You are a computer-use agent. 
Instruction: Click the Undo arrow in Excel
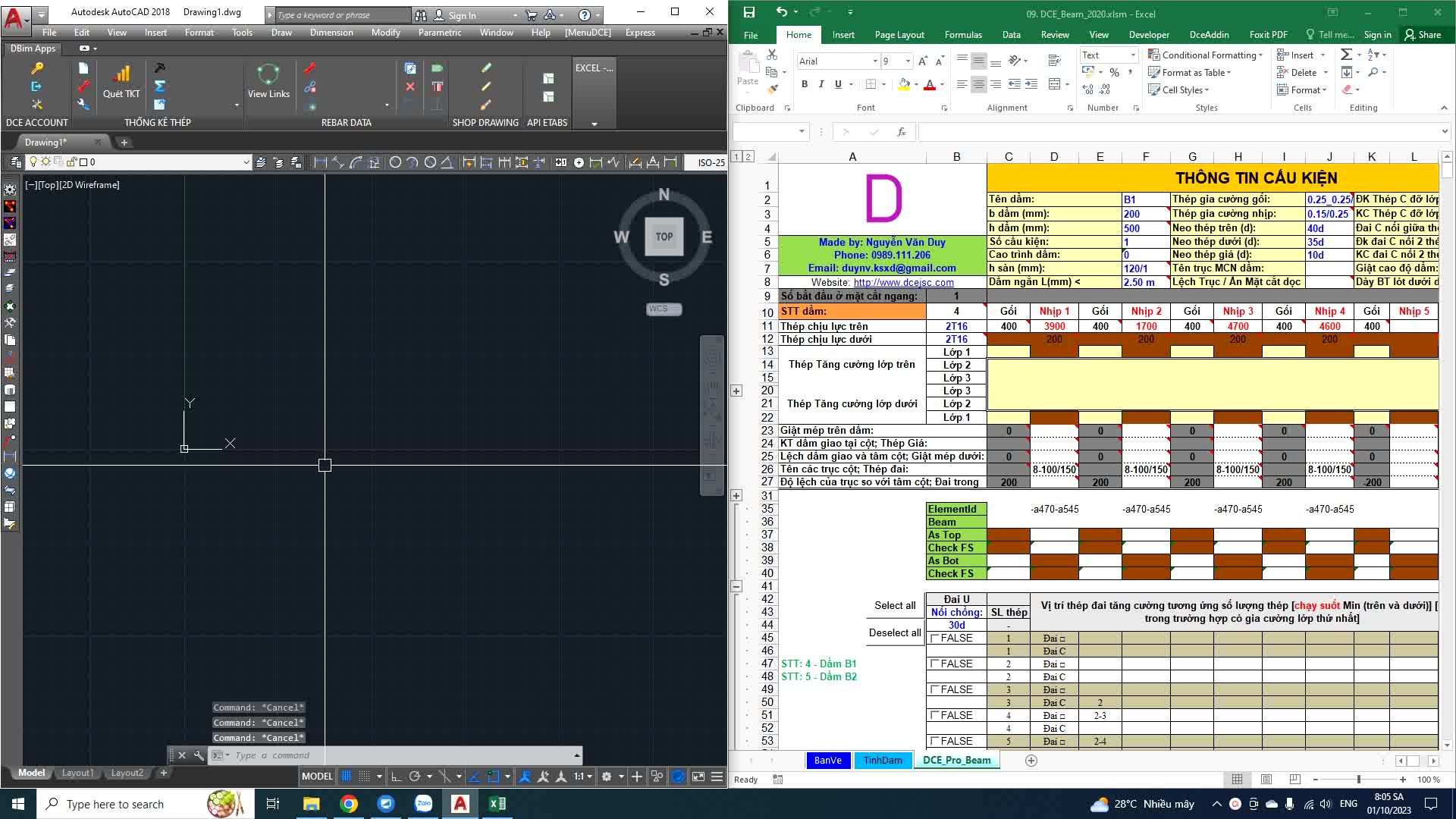click(782, 12)
